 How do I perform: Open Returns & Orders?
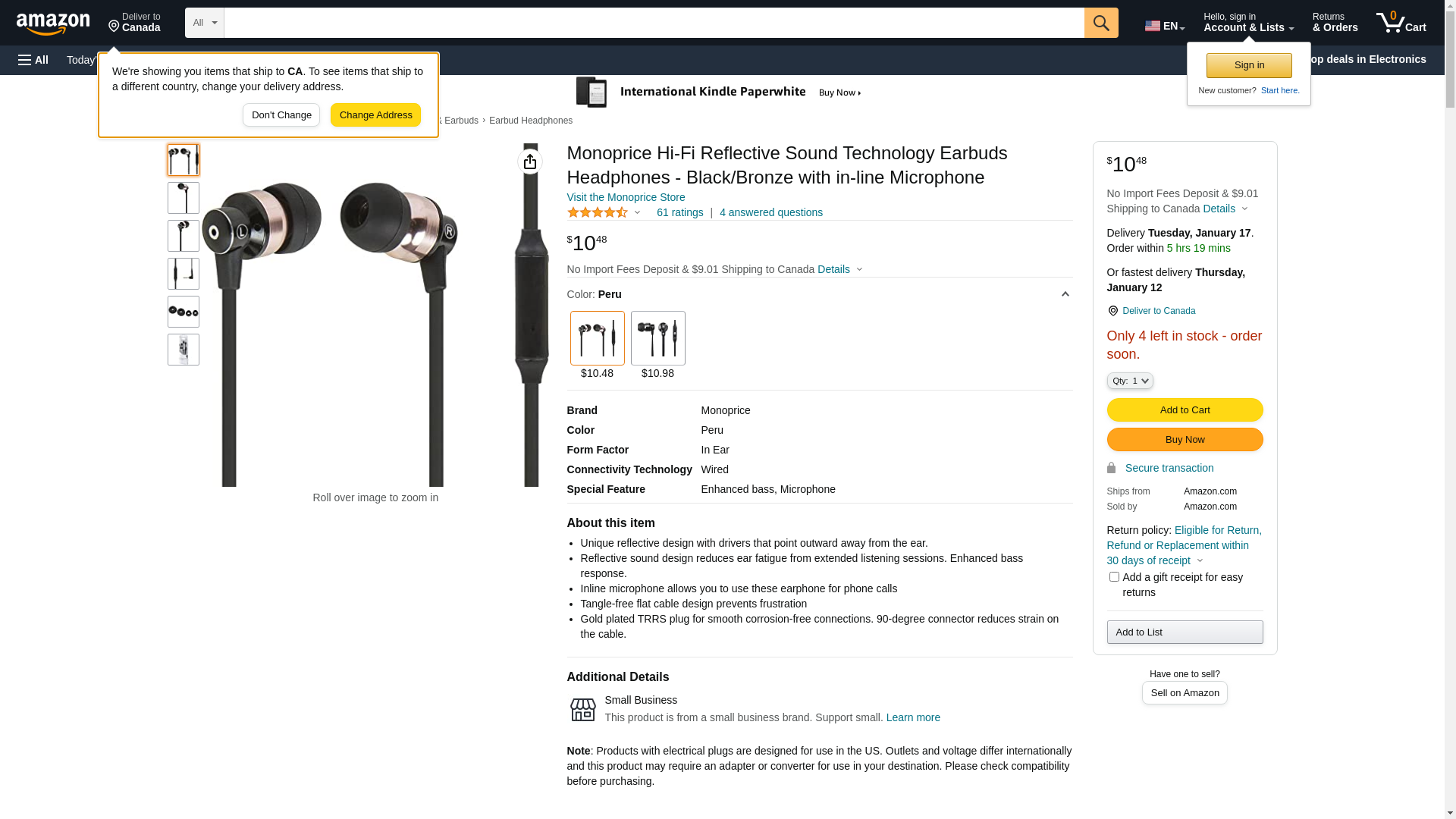1335,23
